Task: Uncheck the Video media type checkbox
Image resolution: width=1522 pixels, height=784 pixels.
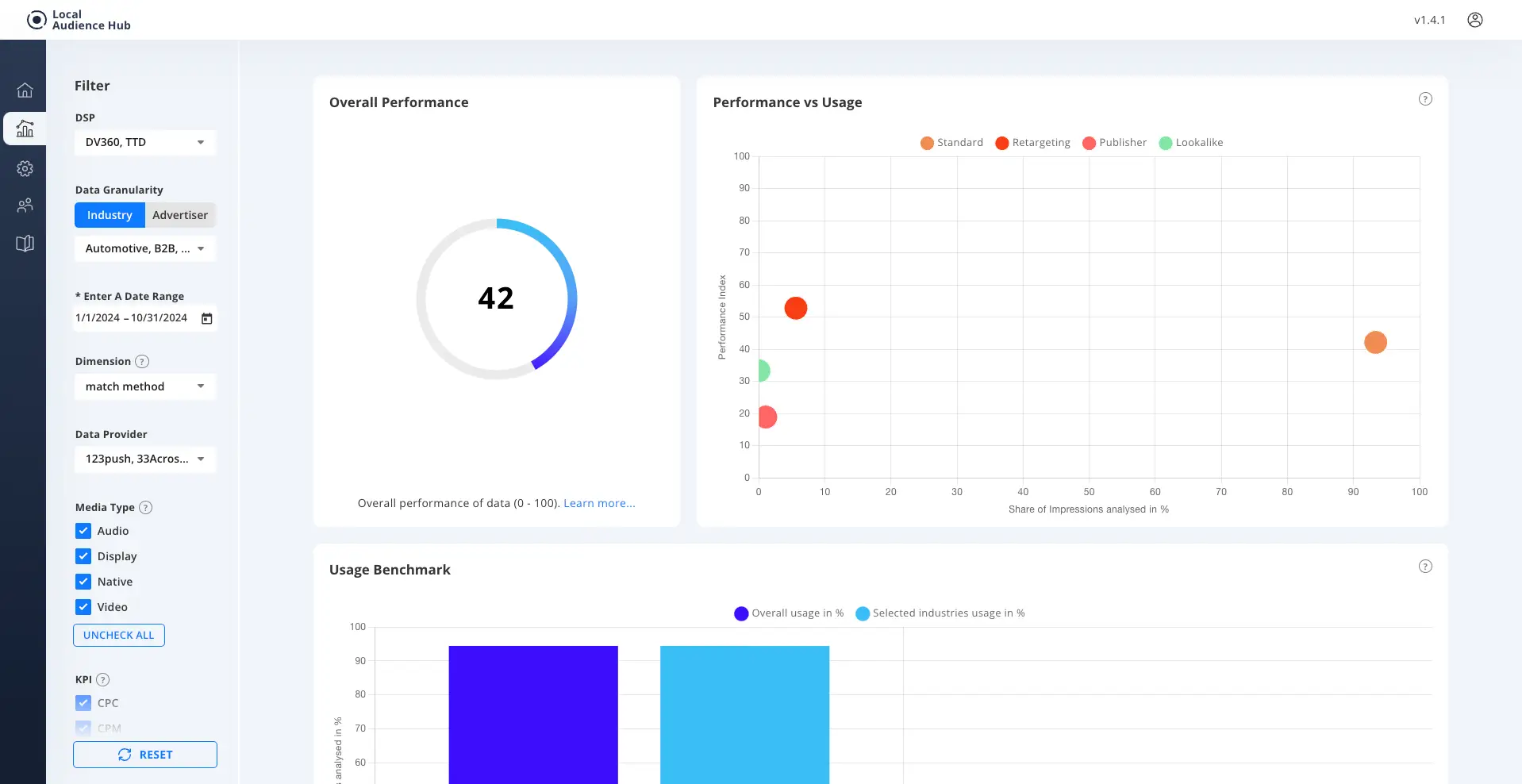Action: pyautogui.click(x=83, y=607)
